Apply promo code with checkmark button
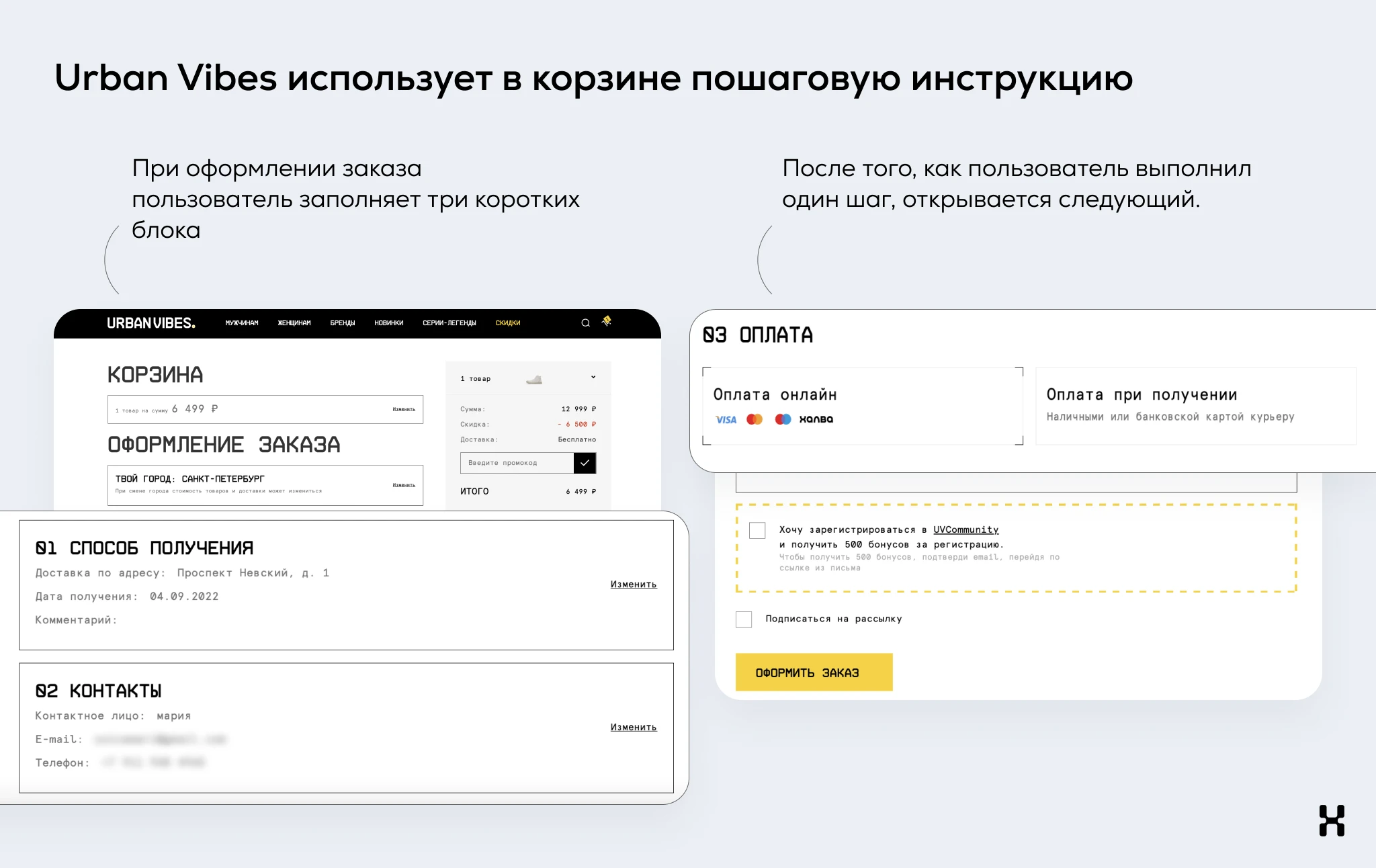 (x=585, y=463)
